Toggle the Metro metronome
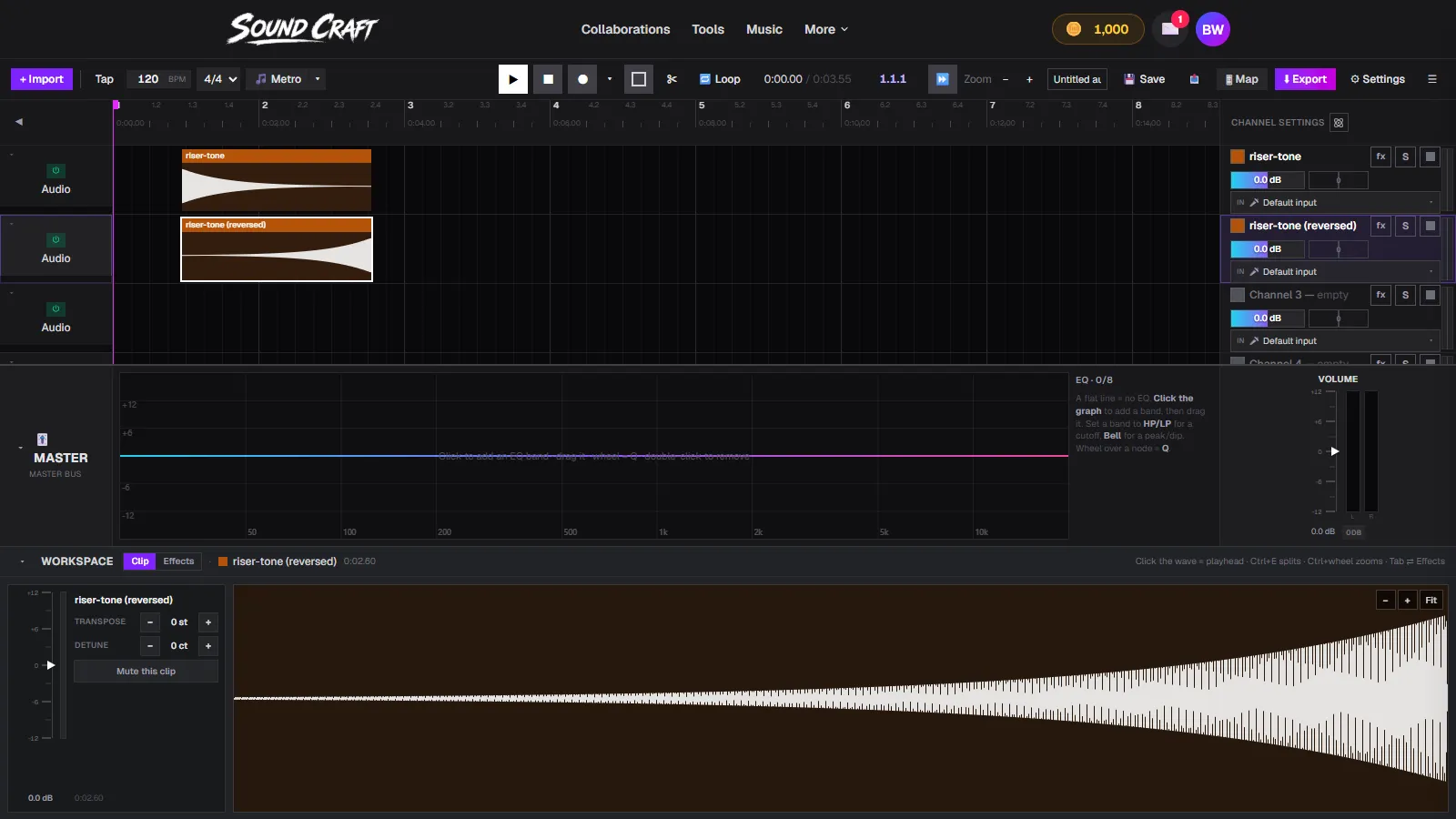 tap(278, 79)
